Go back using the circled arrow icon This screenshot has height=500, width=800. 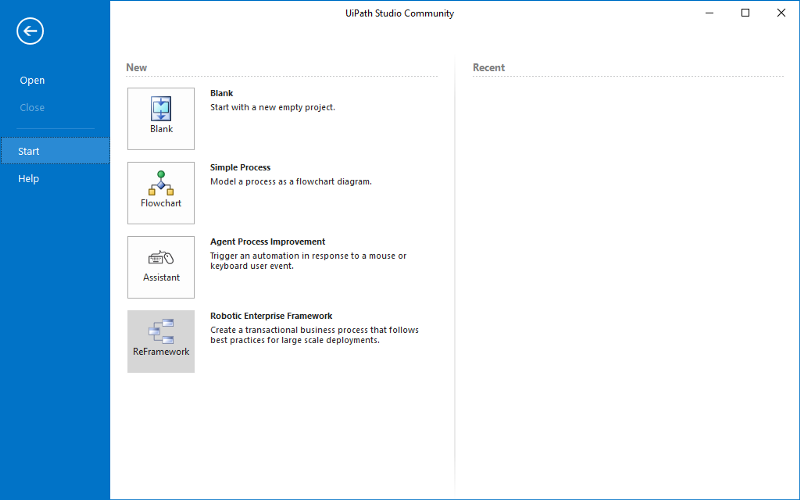tap(30, 31)
